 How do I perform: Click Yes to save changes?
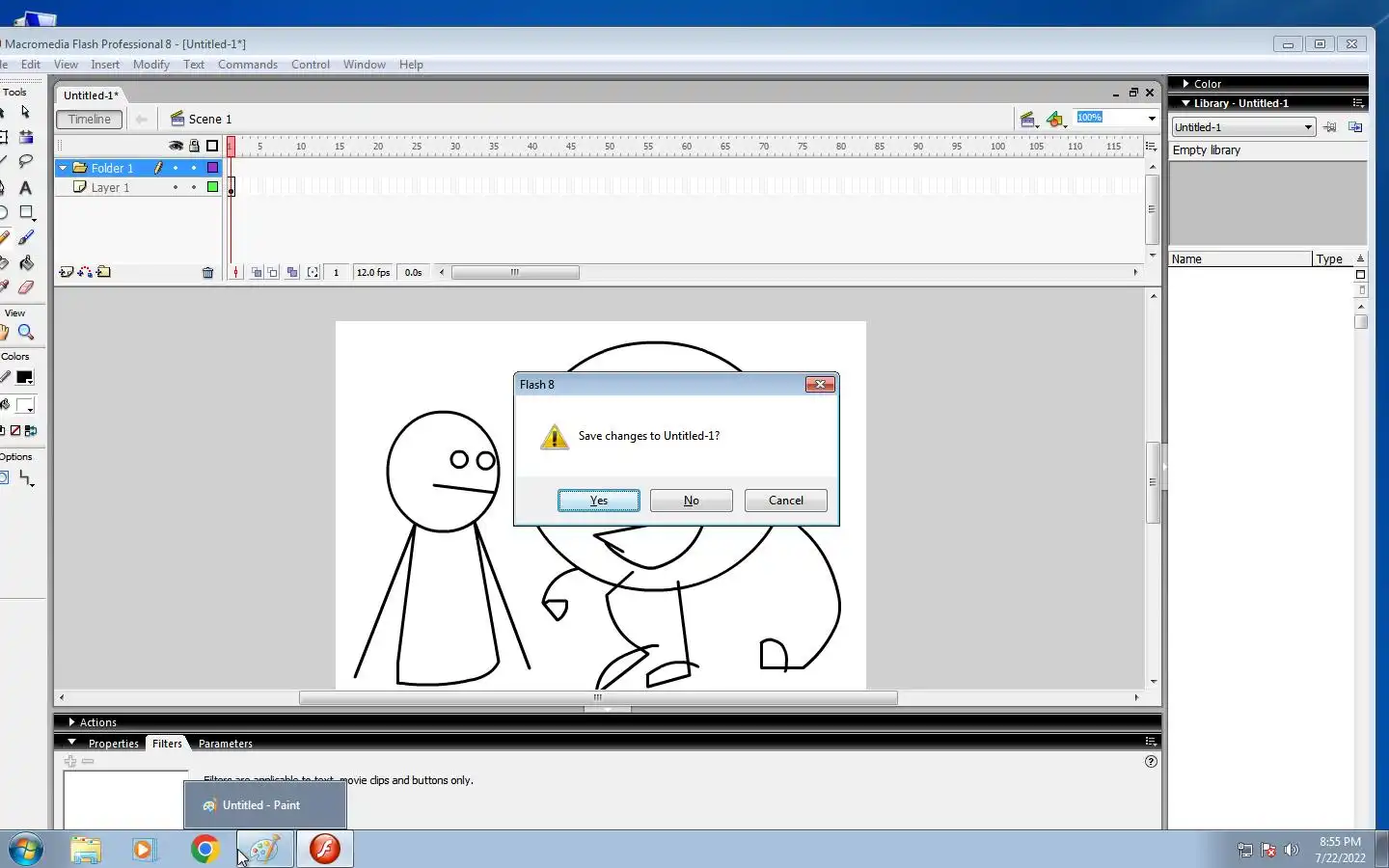point(599,501)
